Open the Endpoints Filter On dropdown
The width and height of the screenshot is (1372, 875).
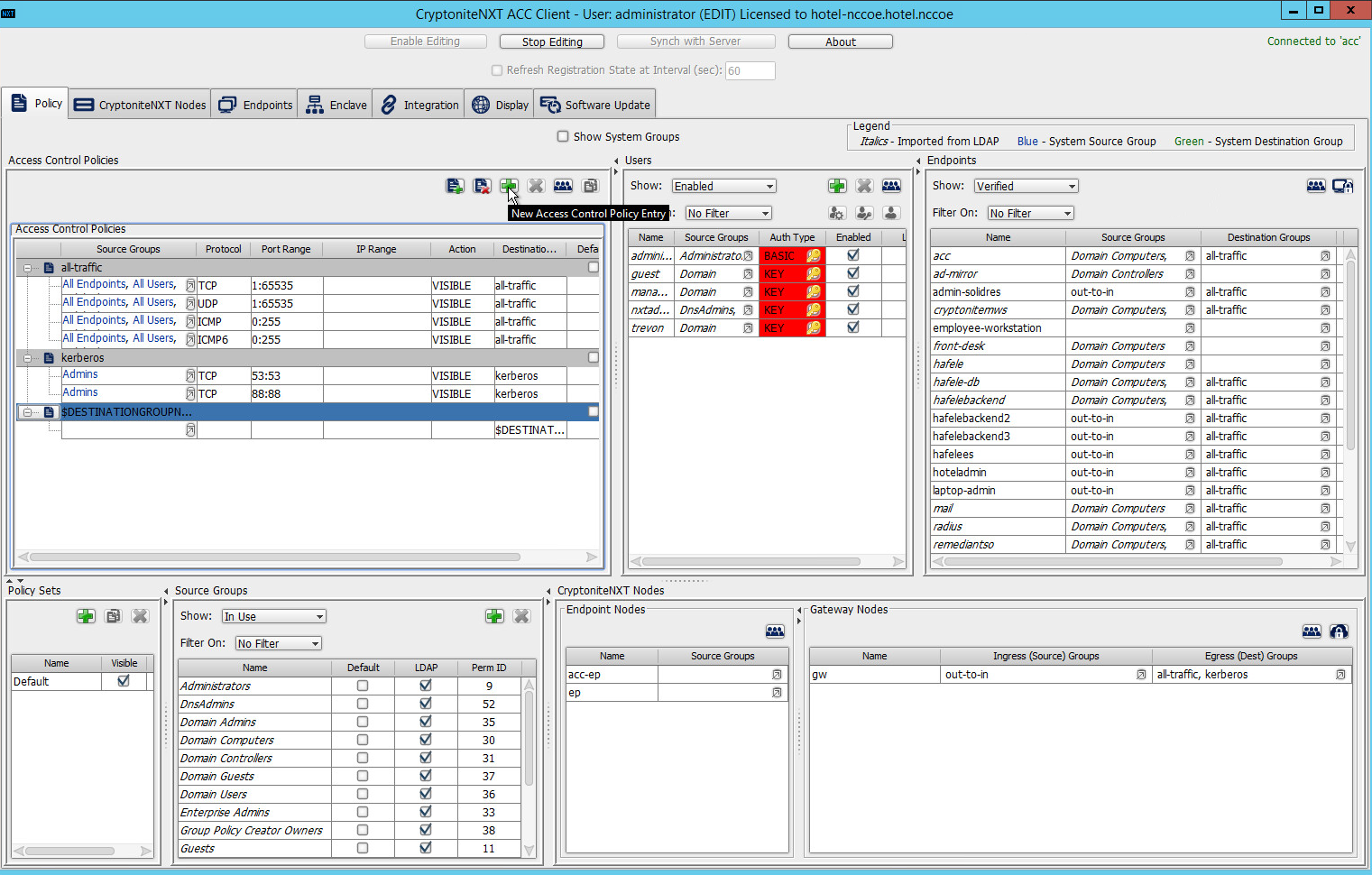(1031, 213)
